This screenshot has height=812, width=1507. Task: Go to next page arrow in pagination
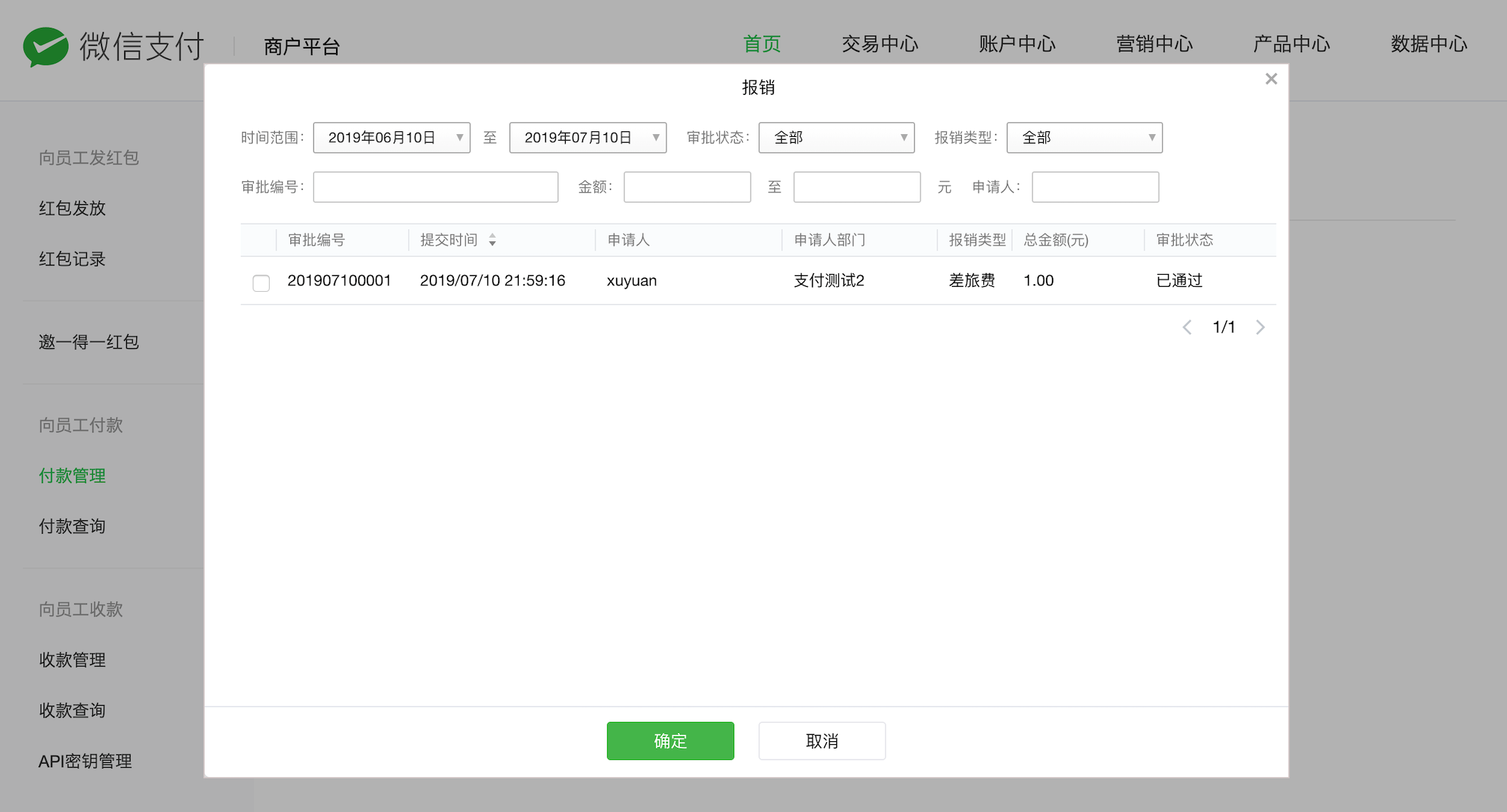coord(1261,328)
